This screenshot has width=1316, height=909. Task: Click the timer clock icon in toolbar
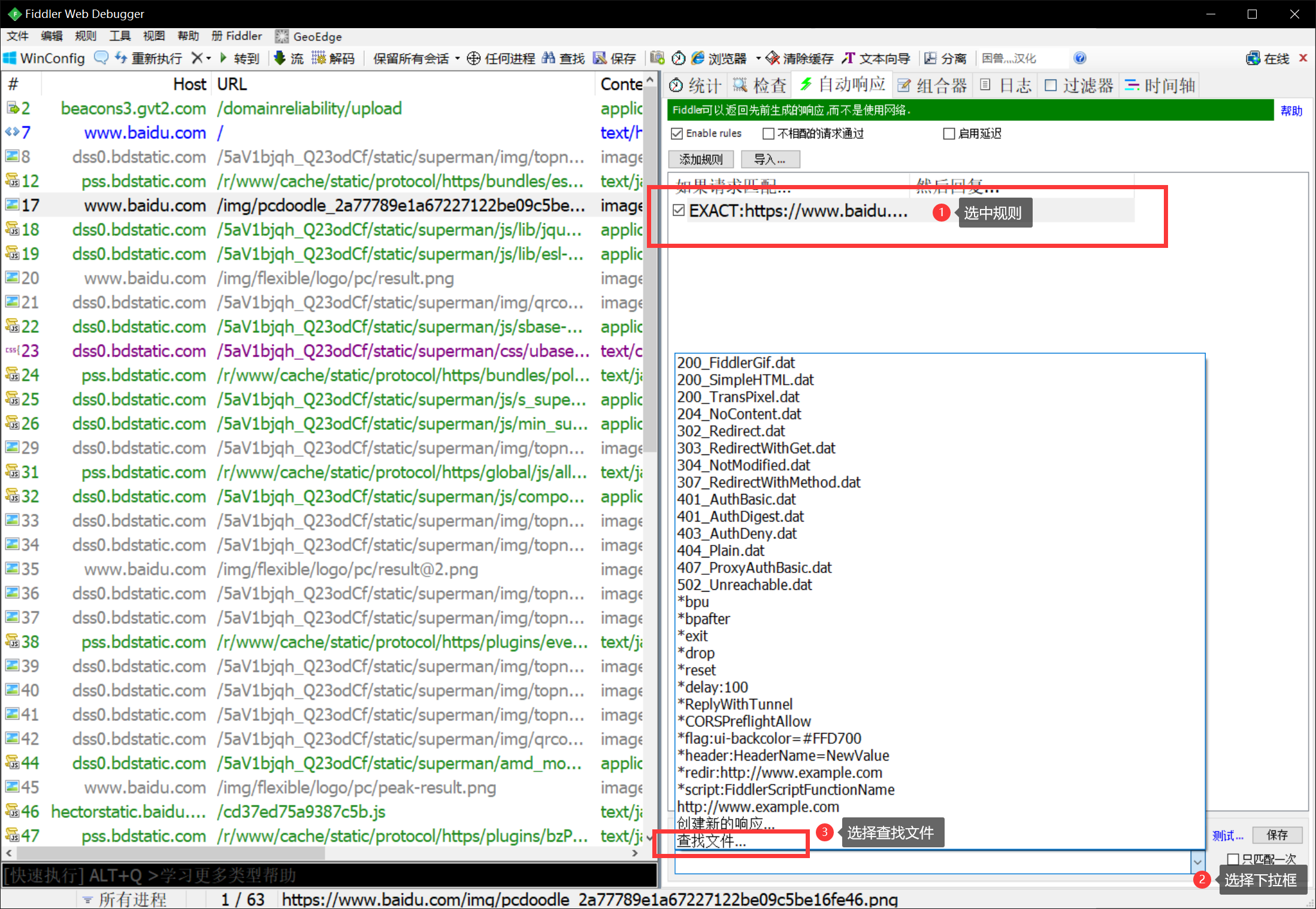[678, 58]
